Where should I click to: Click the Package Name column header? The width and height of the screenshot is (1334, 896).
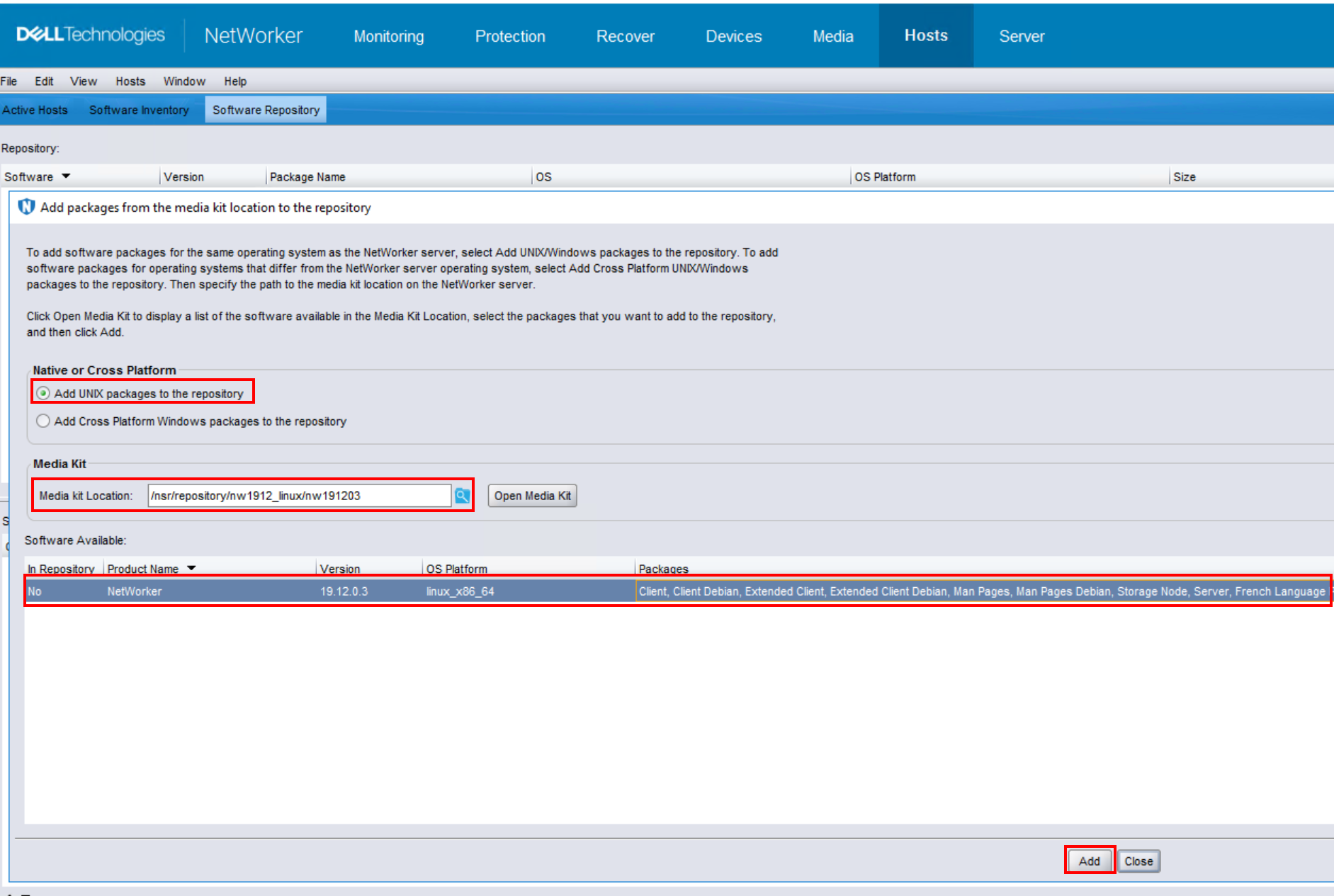click(x=399, y=176)
